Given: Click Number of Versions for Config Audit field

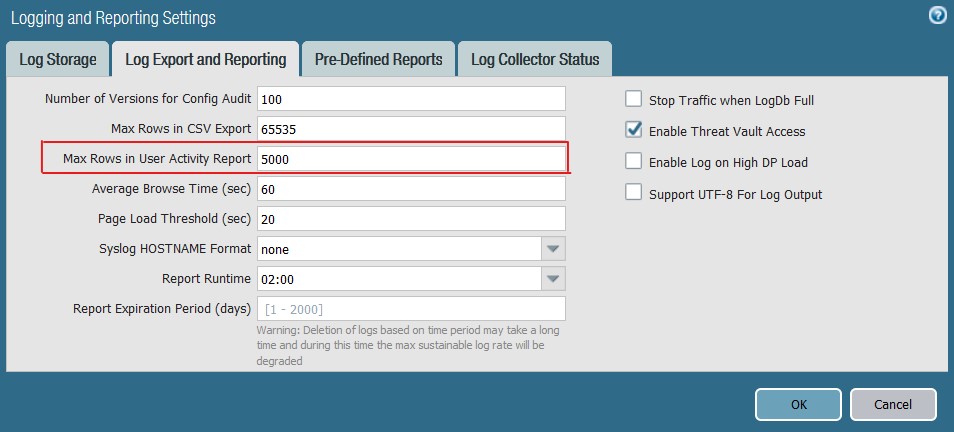Looking at the screenshot, I should click(x=411, y=99).
